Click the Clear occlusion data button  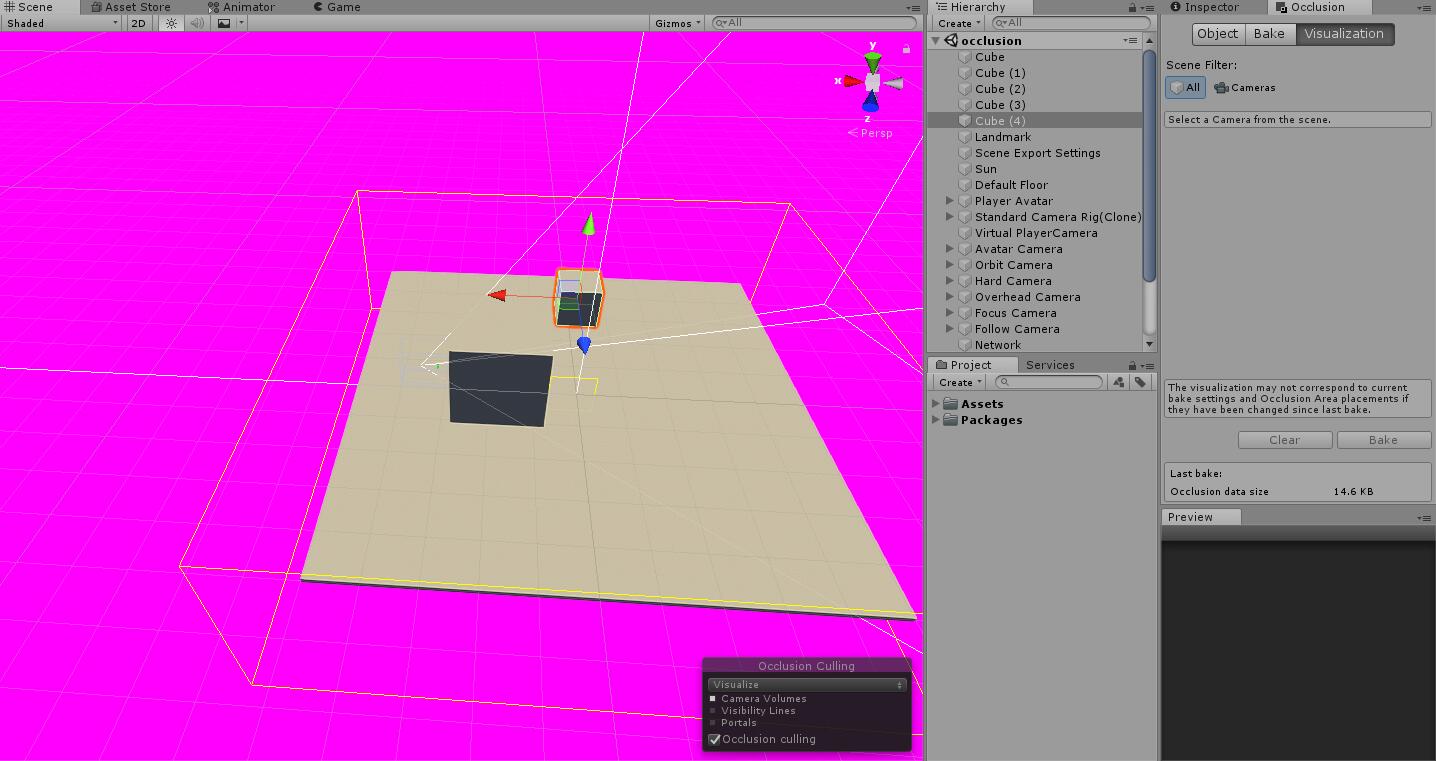pyautogui.click(x=1285, y=440)
